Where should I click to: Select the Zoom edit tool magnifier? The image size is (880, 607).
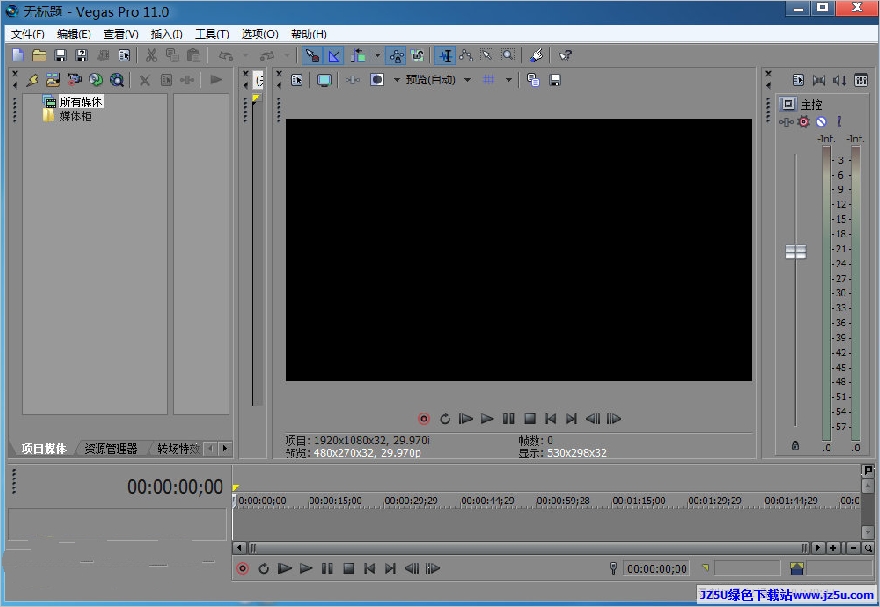click(508, 55)
